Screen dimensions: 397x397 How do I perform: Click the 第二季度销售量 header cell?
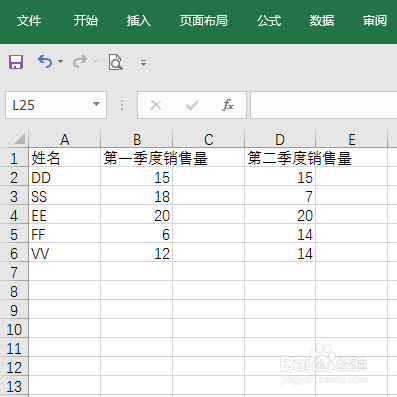(280, 158)
